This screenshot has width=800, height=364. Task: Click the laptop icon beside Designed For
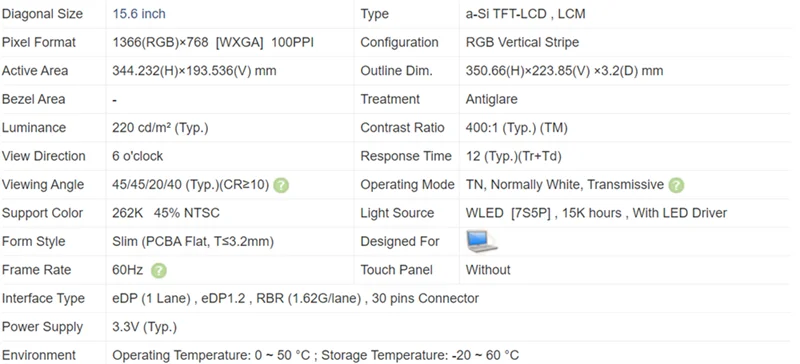pos(482,241)
